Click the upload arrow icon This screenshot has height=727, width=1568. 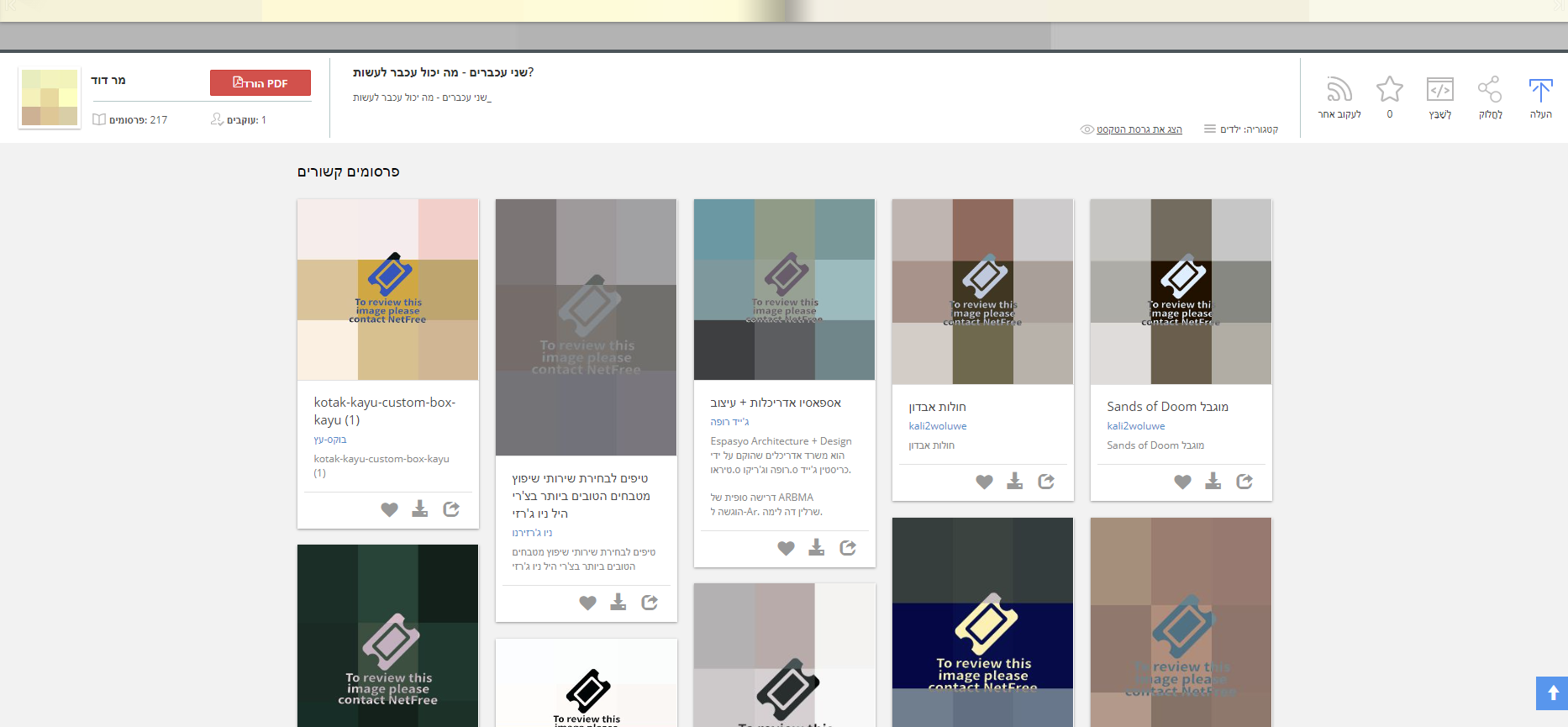tap(1540, 90)
